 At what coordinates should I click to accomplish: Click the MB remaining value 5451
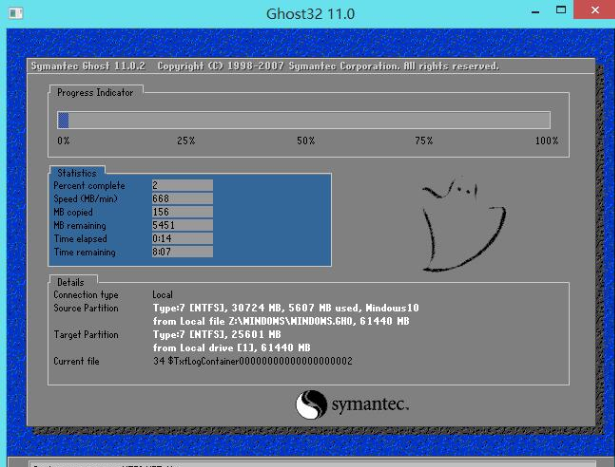181,225
